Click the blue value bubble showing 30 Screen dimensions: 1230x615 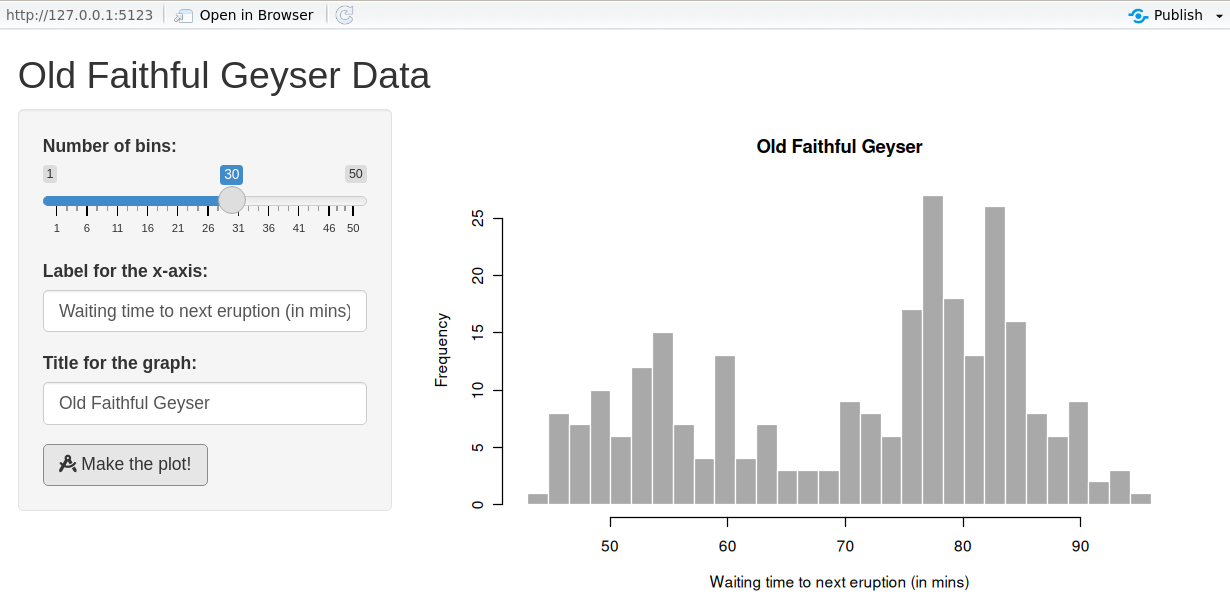[232, 174]
